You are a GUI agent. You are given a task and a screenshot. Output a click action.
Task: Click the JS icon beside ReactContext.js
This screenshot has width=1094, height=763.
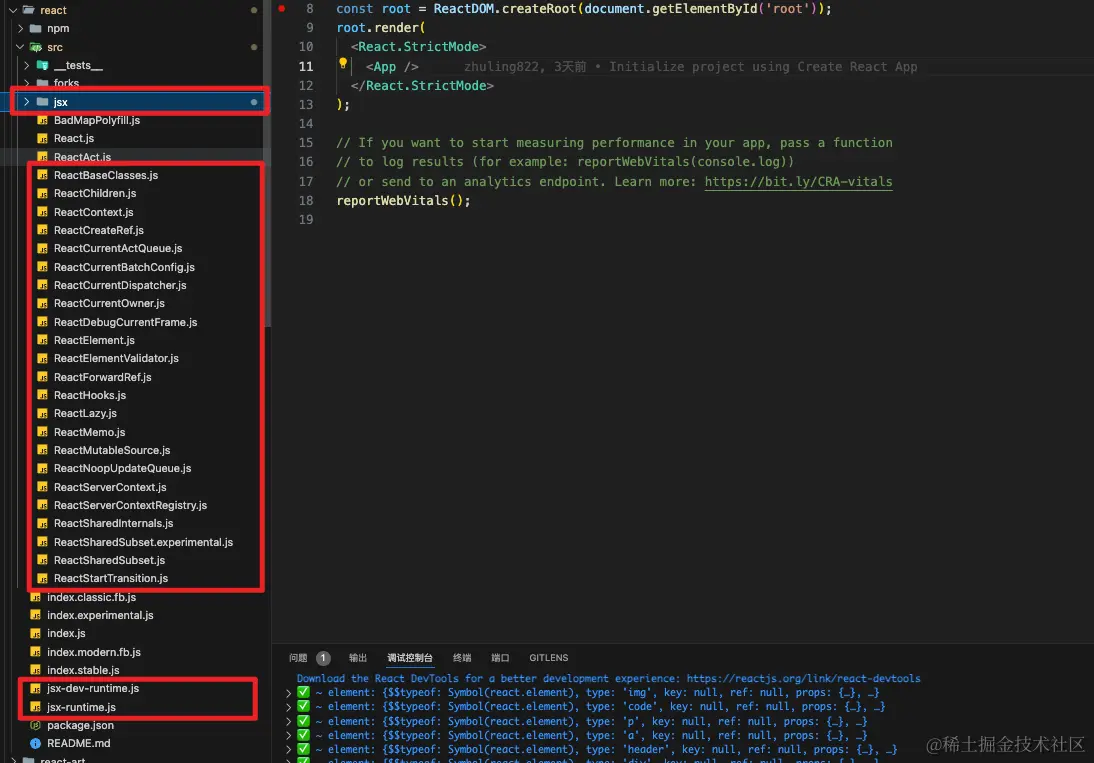click(x=43, y=212)
